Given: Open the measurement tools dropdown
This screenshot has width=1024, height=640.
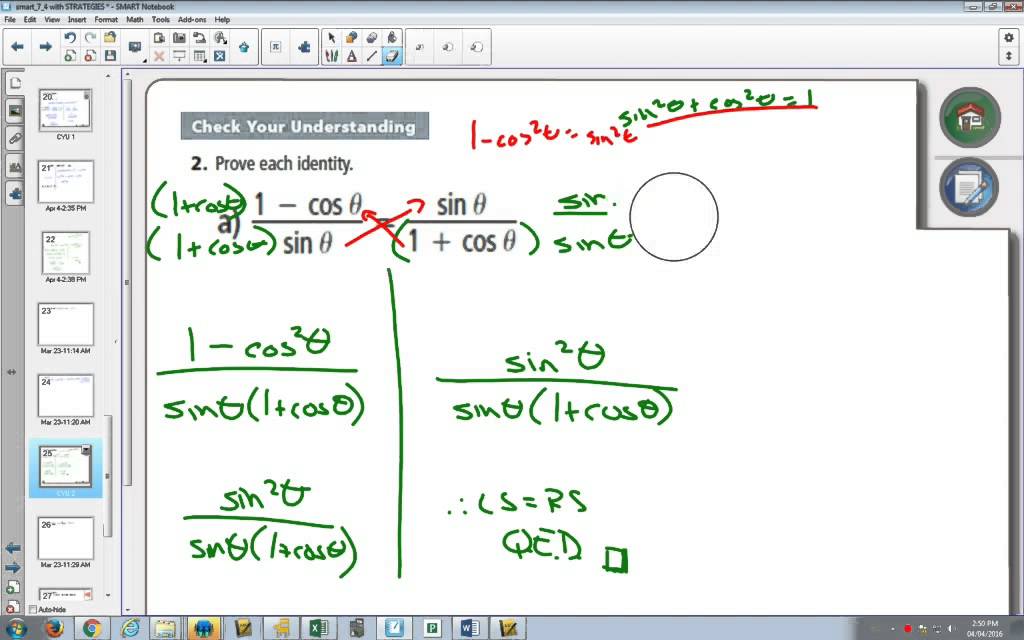Looking at the screenshot, I should (220, 38).
